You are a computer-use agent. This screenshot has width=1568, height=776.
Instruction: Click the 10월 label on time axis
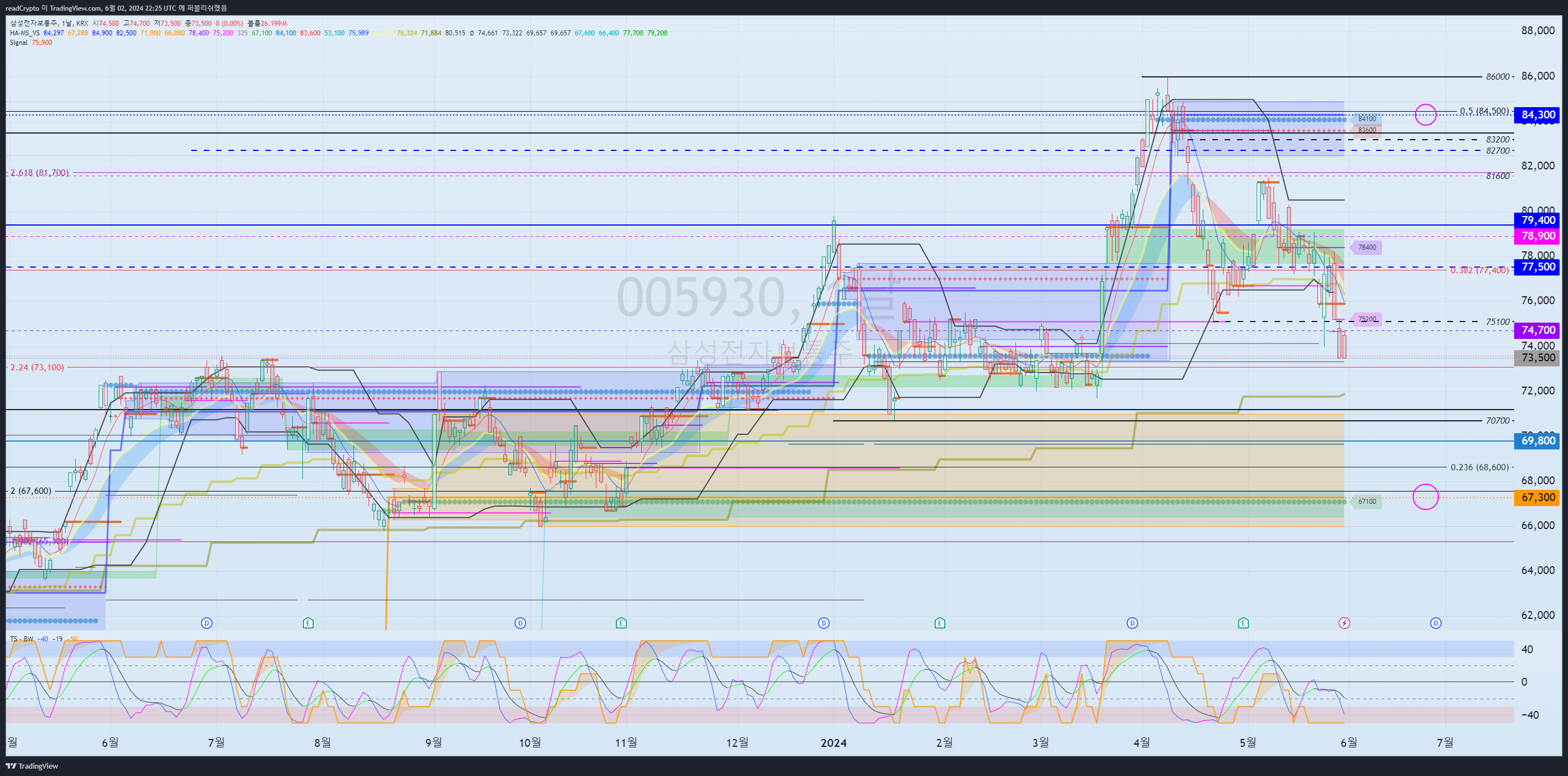(530, 742)
